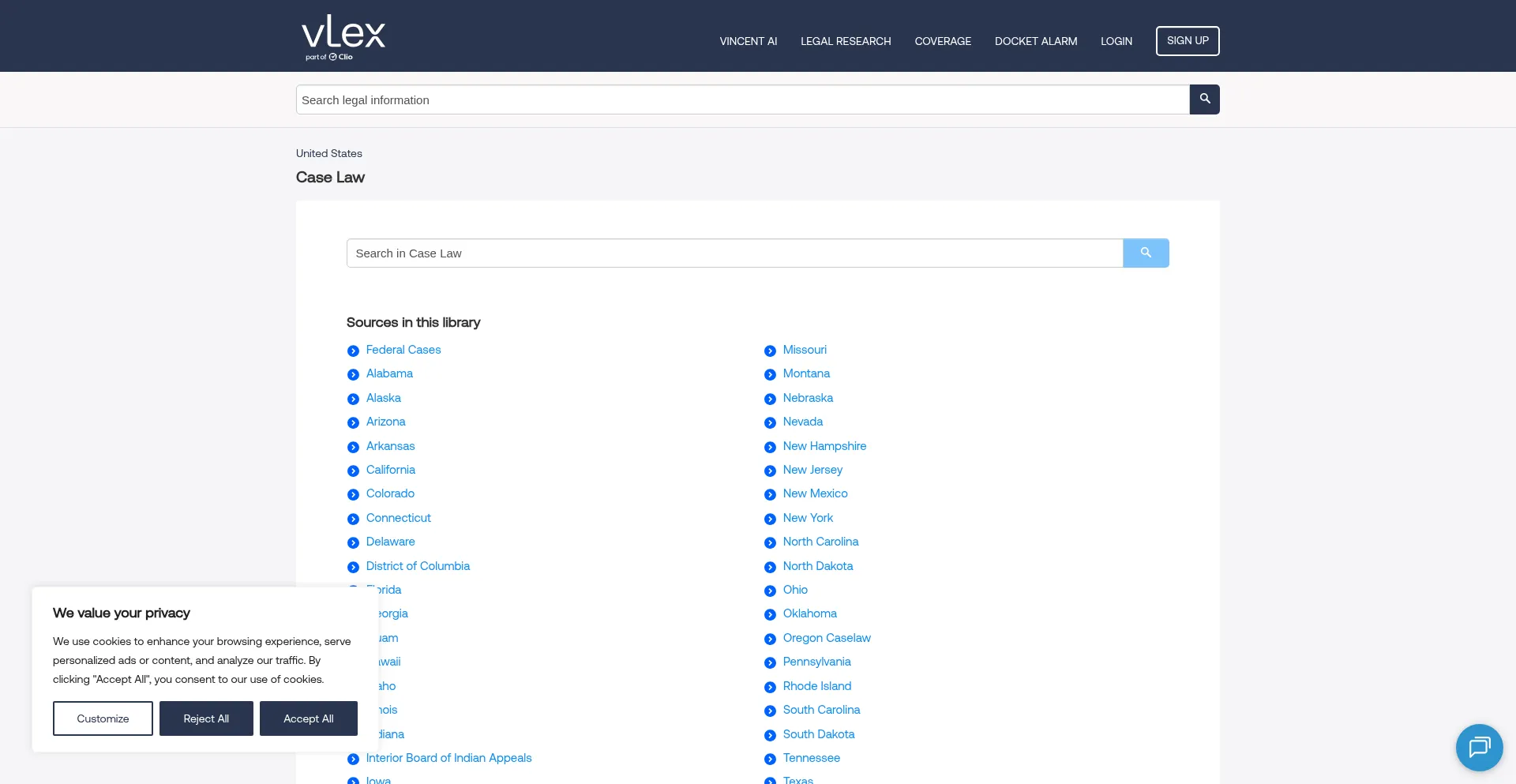Open the chat widget bubble
Viewport: 1516px width, 784px height.
(1479, 747)
